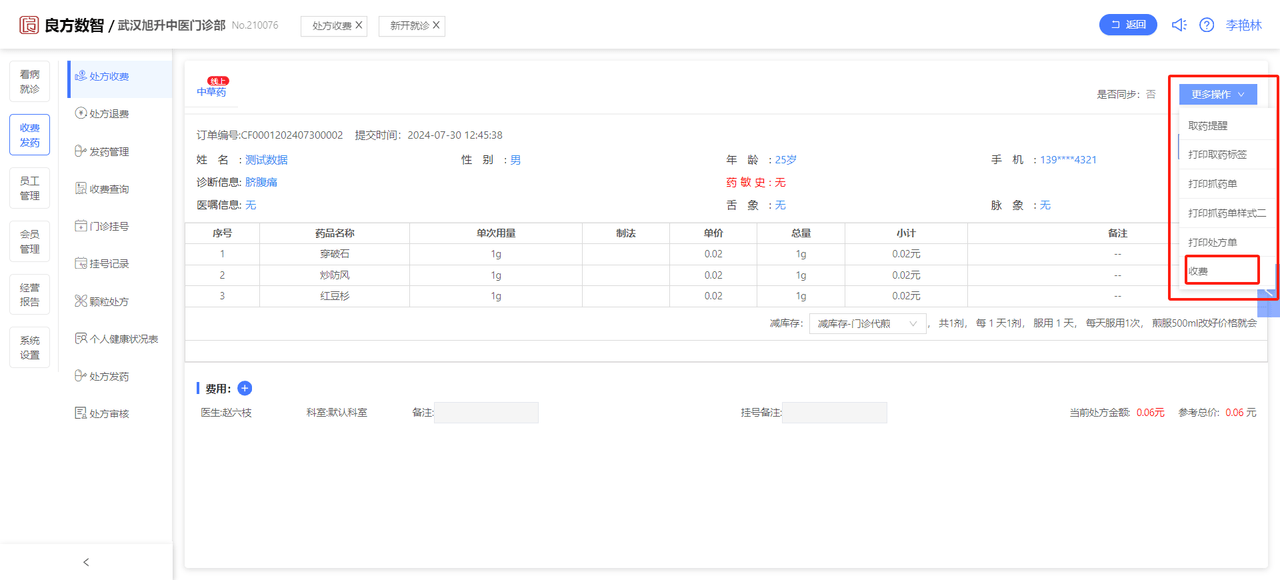
Task: Click the 药品名称 column header
Action: pos(334,233)
